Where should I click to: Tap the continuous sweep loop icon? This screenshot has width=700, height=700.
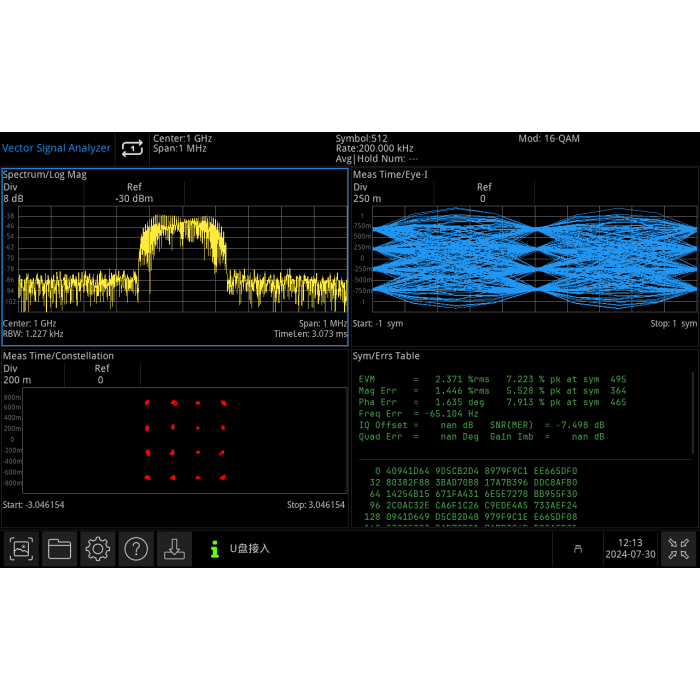click(x=132, y=148)
